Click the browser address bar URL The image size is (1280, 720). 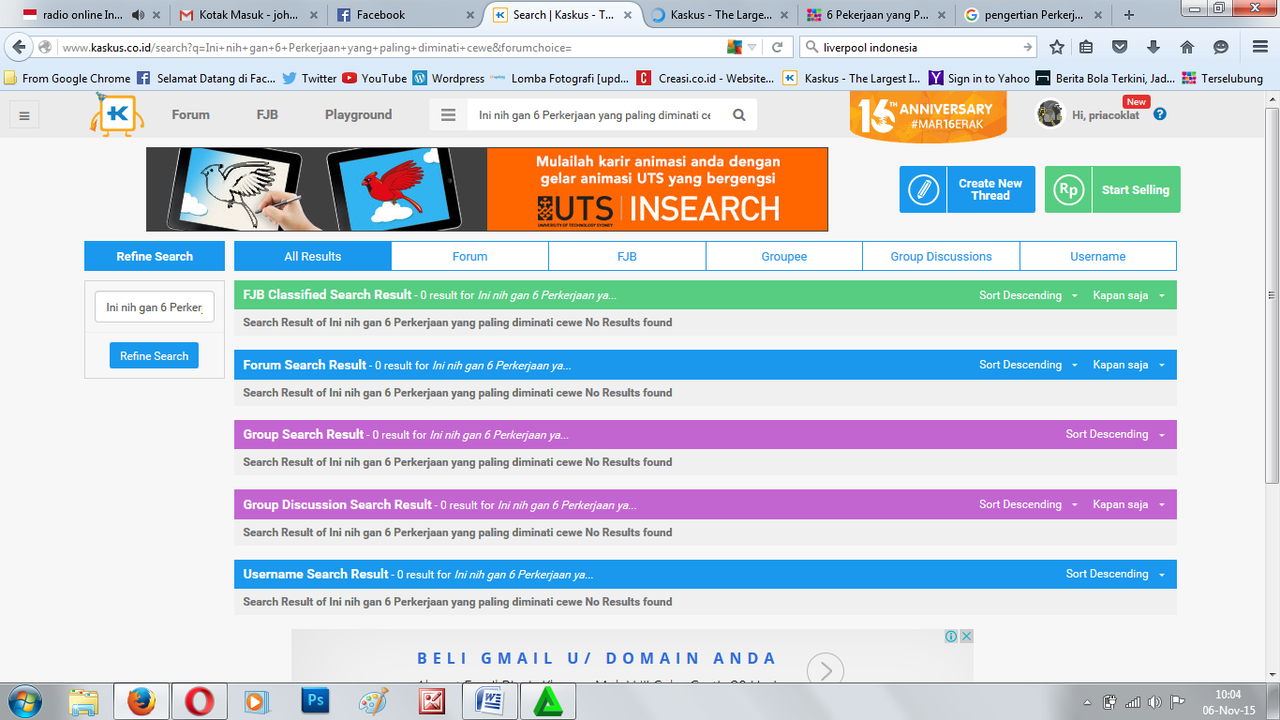coord(390,47)
